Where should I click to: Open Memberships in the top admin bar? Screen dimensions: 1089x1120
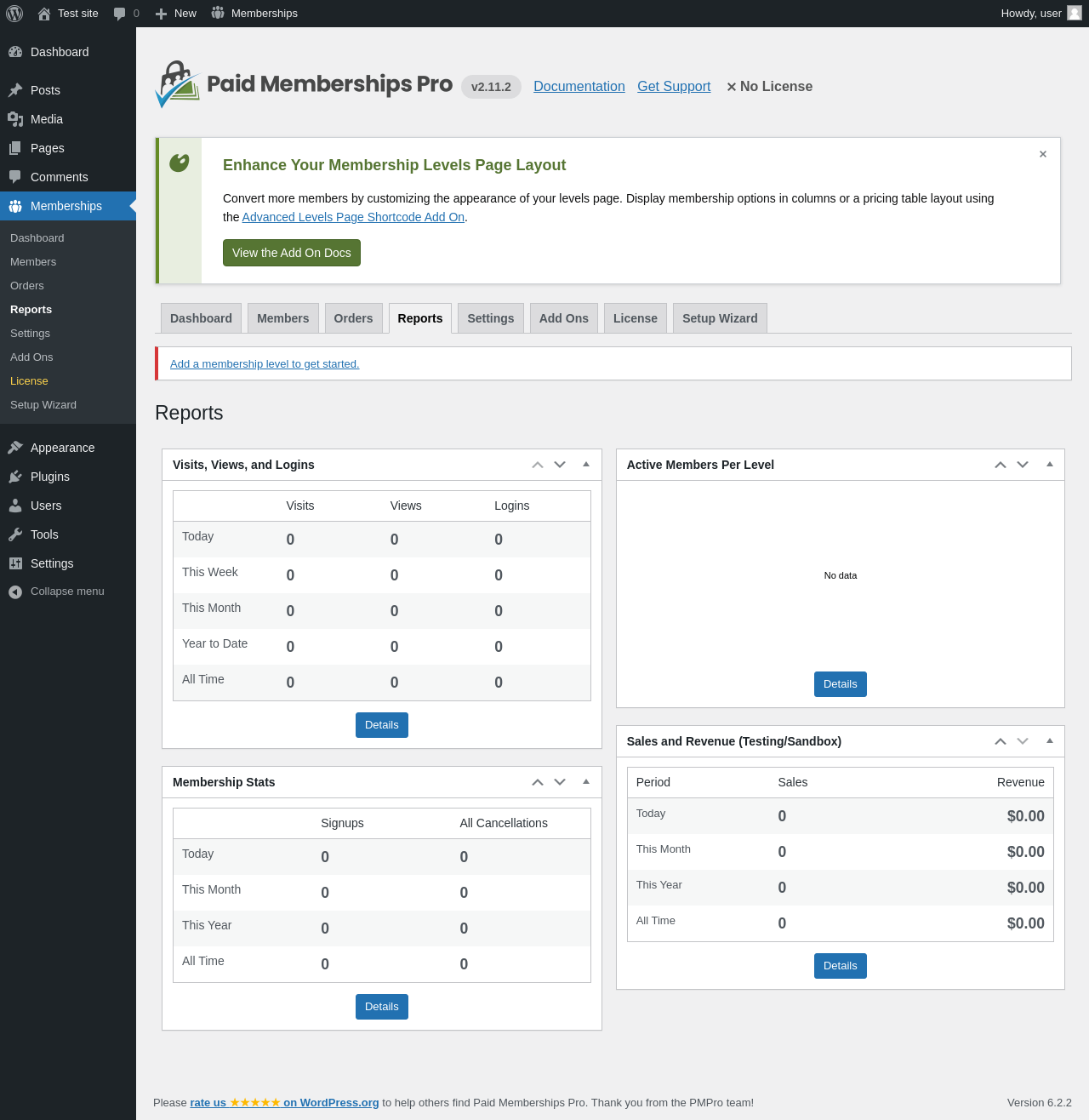point(254,14)
